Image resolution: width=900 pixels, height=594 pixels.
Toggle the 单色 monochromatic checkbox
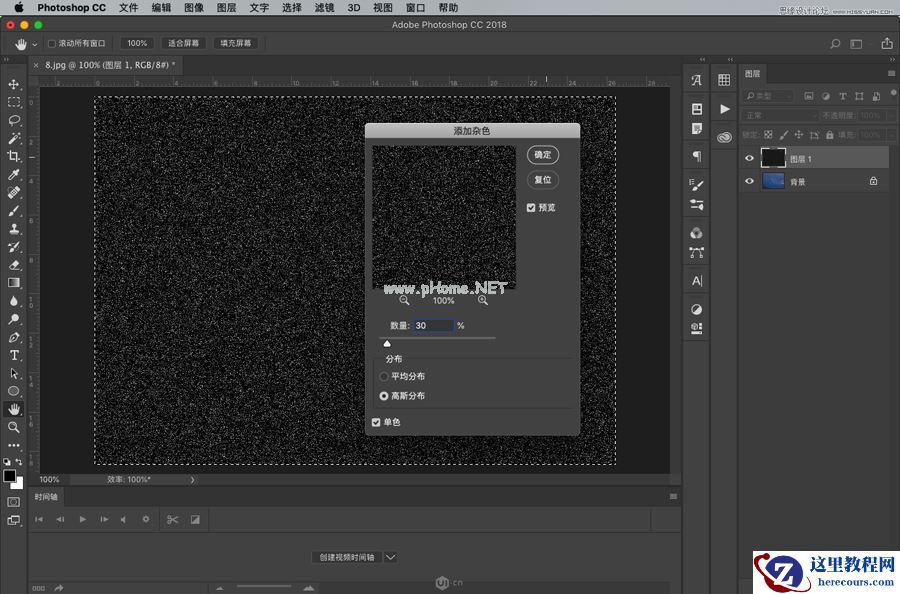click(x=376, y=422)
